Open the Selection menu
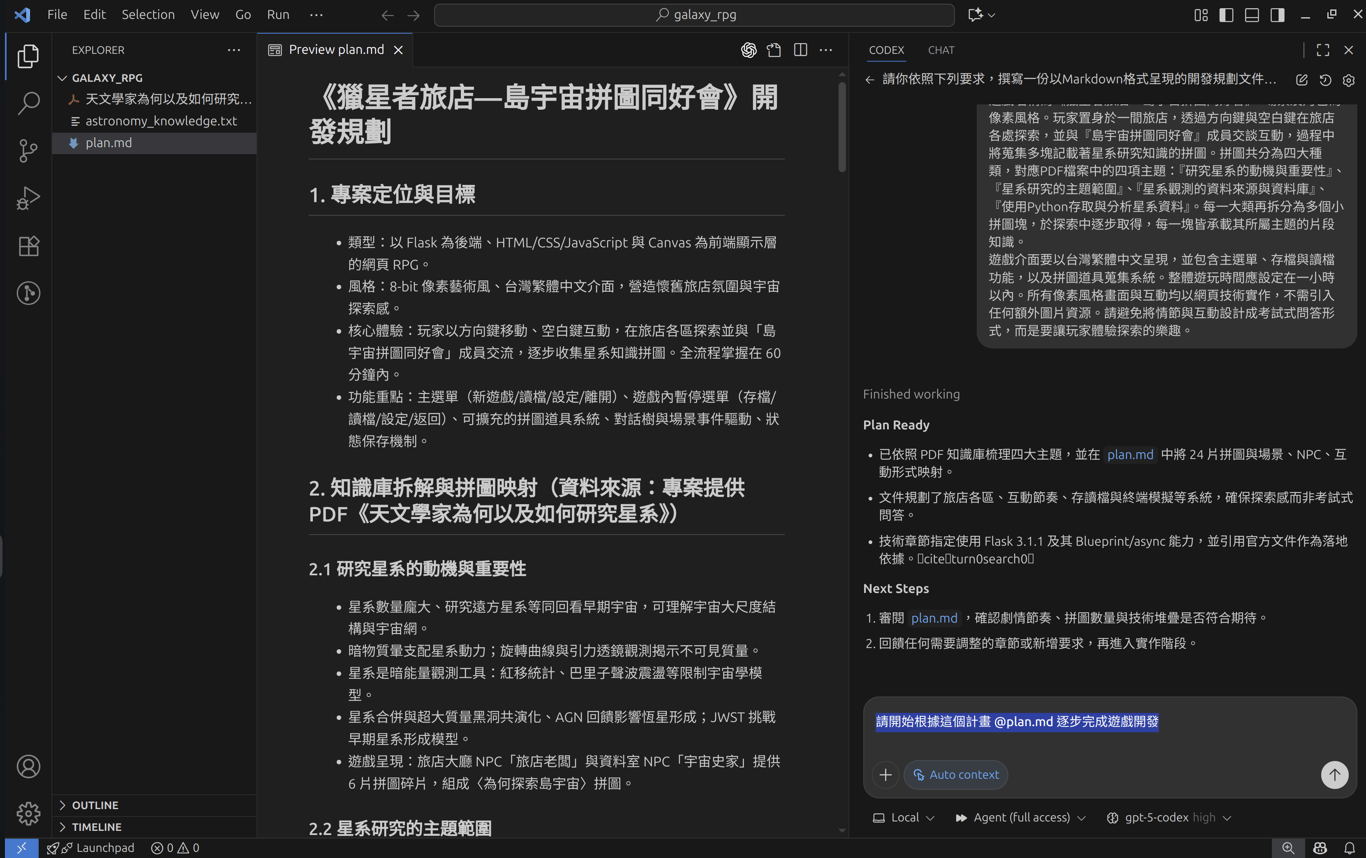1366x858 pixels. (x=148, y=15)
